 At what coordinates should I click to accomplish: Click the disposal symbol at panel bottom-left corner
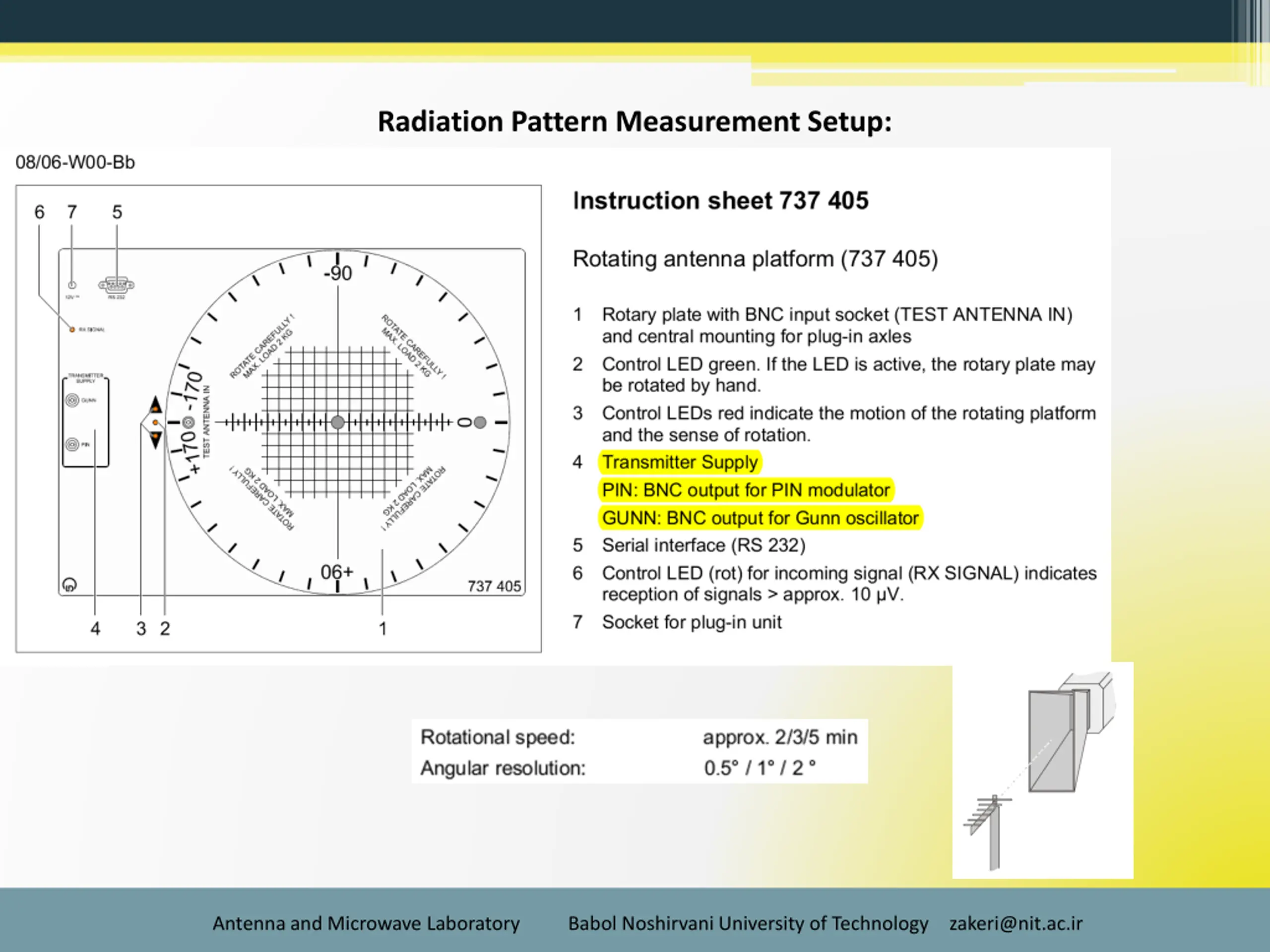coord(69,585)
